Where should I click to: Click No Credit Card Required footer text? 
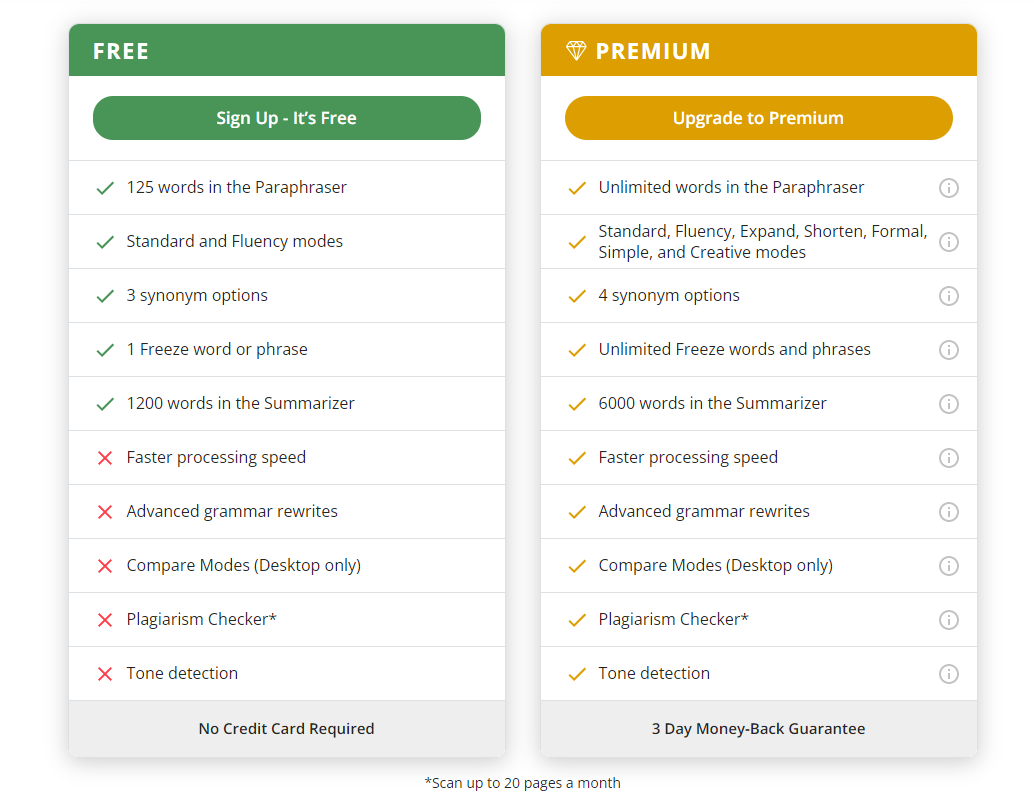coord(286,729)
